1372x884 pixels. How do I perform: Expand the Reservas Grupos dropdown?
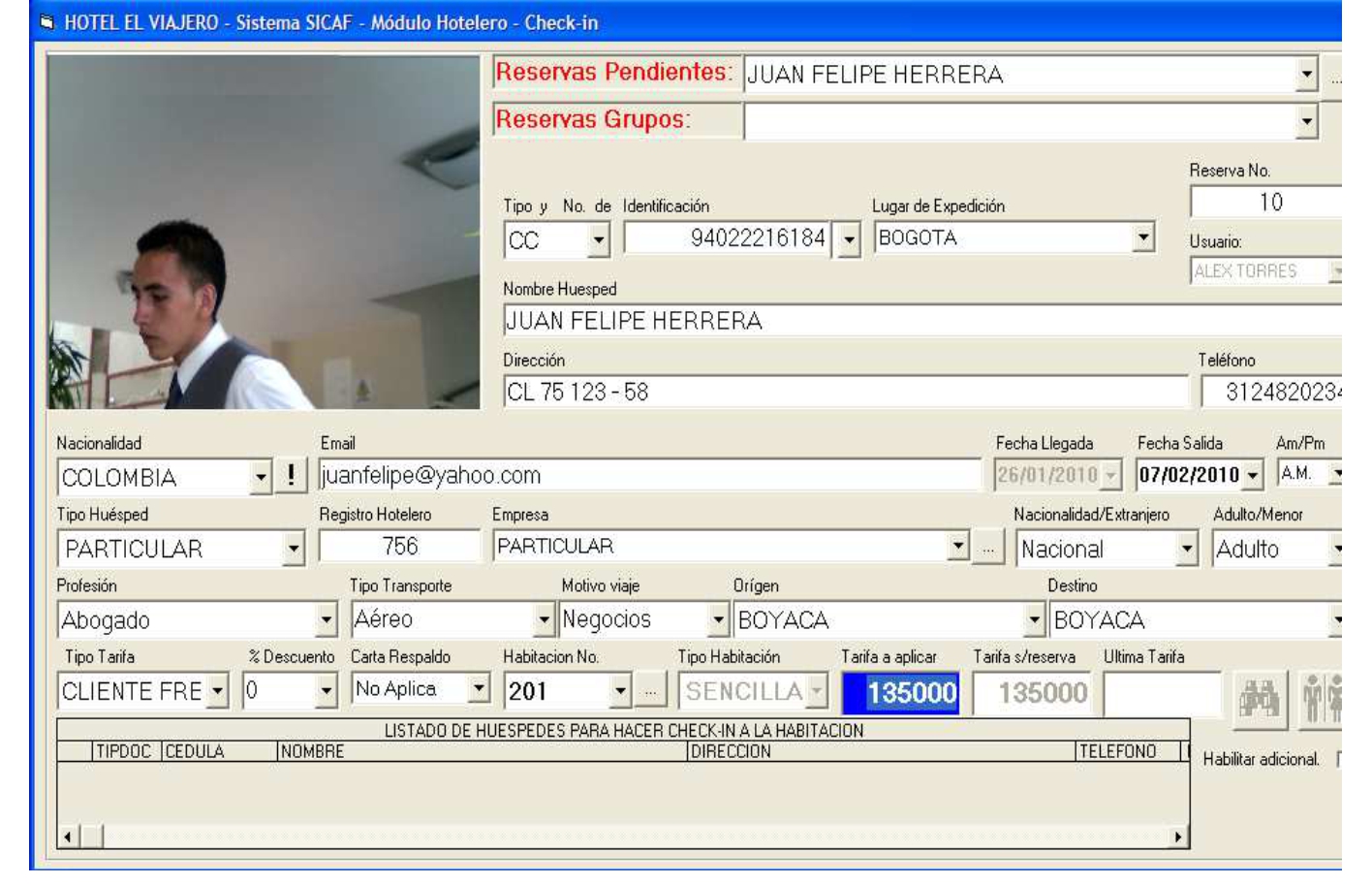click(1306, 122)
